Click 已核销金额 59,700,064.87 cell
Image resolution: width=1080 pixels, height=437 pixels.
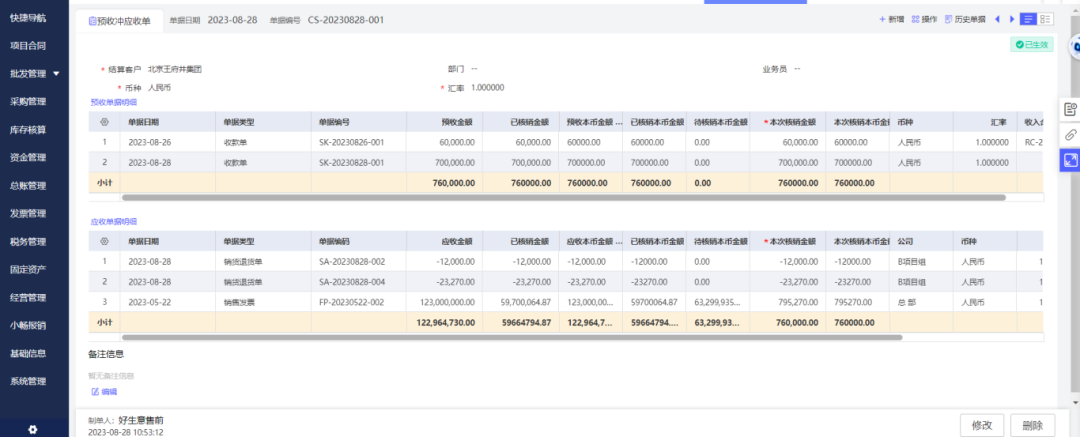(x=521, y=303)
